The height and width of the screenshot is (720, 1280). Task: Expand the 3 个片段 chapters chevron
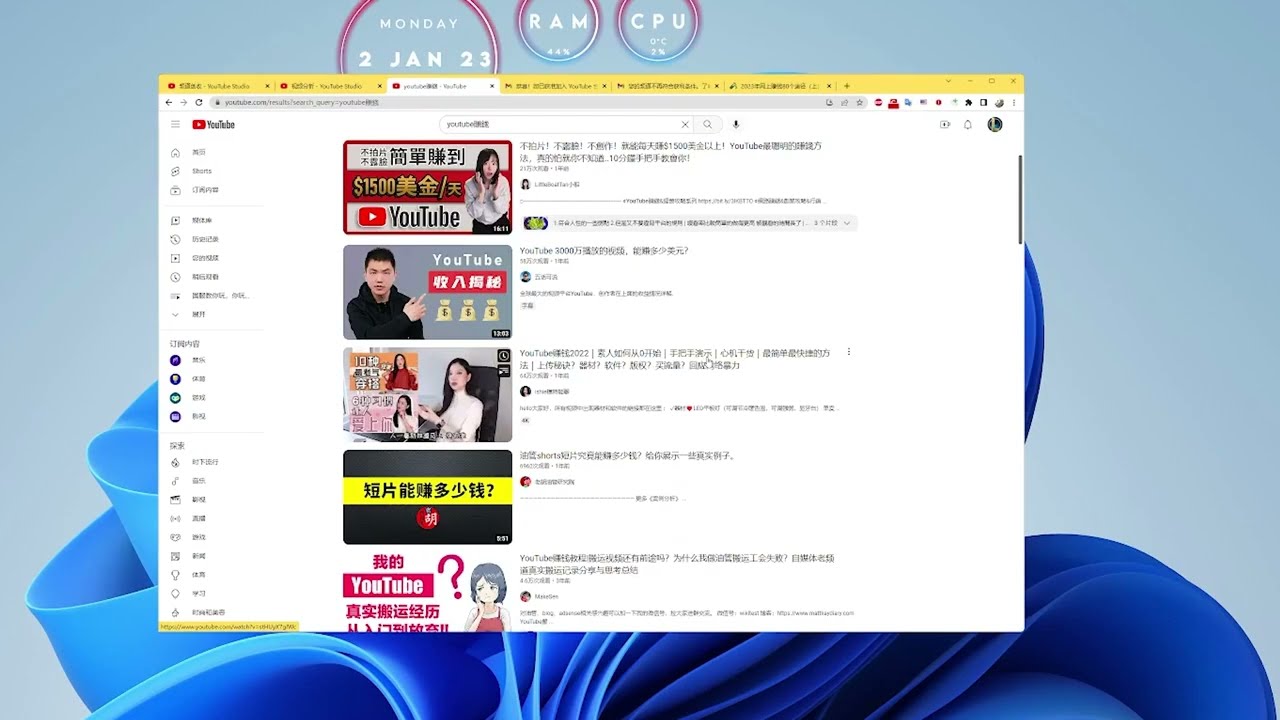pyautogui.click(x=849, y=223)
